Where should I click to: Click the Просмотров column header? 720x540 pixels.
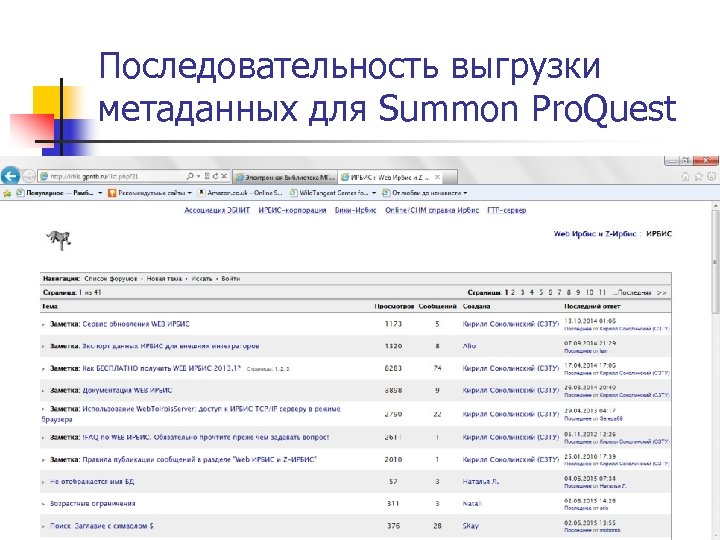click(x=394, y=306)
